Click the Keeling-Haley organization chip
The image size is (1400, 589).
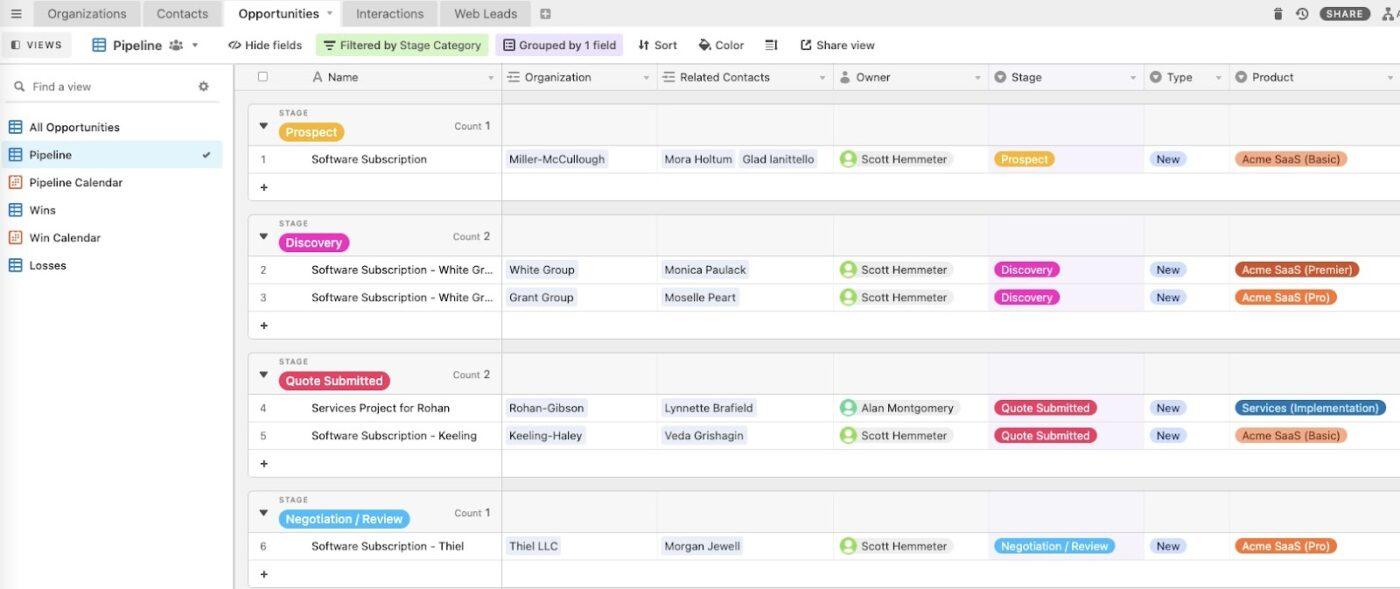coord(545,436)
